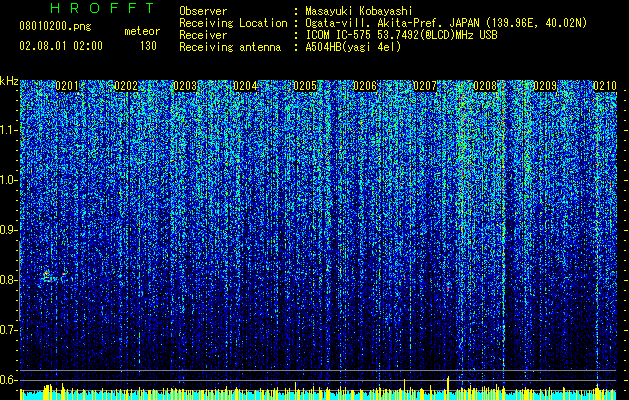Click the name Masayuki Kobayashi
Screen dimensions: 629x400
359,11
